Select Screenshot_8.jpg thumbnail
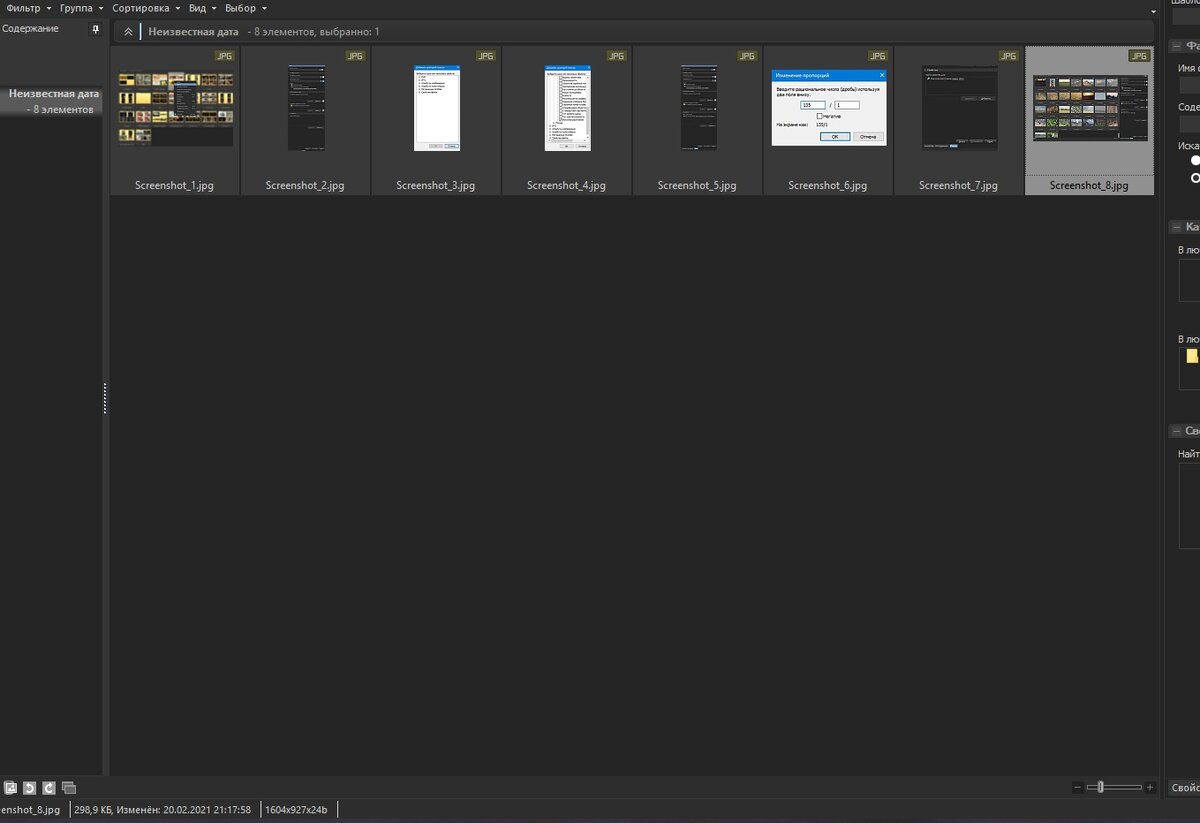 click(x=1090, y=120)
